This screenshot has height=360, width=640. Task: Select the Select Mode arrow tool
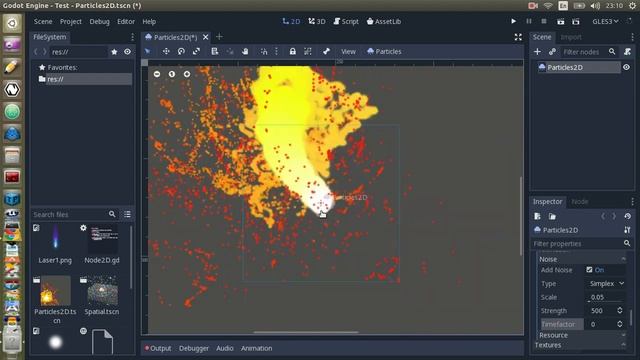[147, 51]
